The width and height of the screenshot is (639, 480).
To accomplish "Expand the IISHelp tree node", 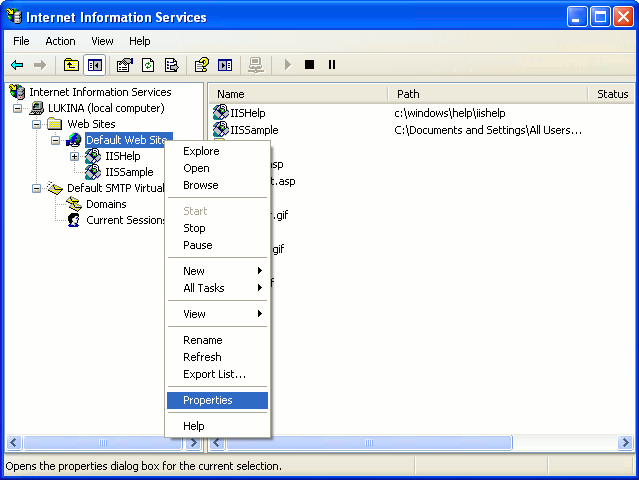I will pyautogui.click(x=75, y=156).
